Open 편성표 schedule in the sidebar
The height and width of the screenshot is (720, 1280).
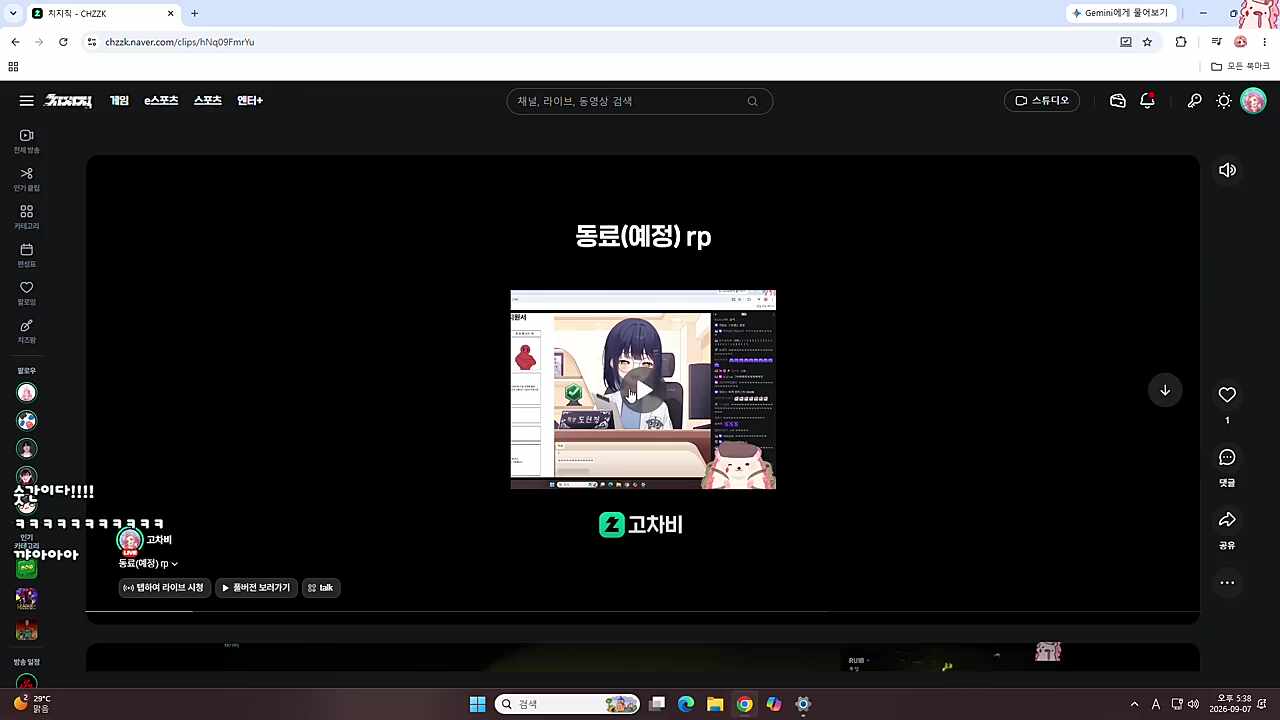click(x=27, y=255)
